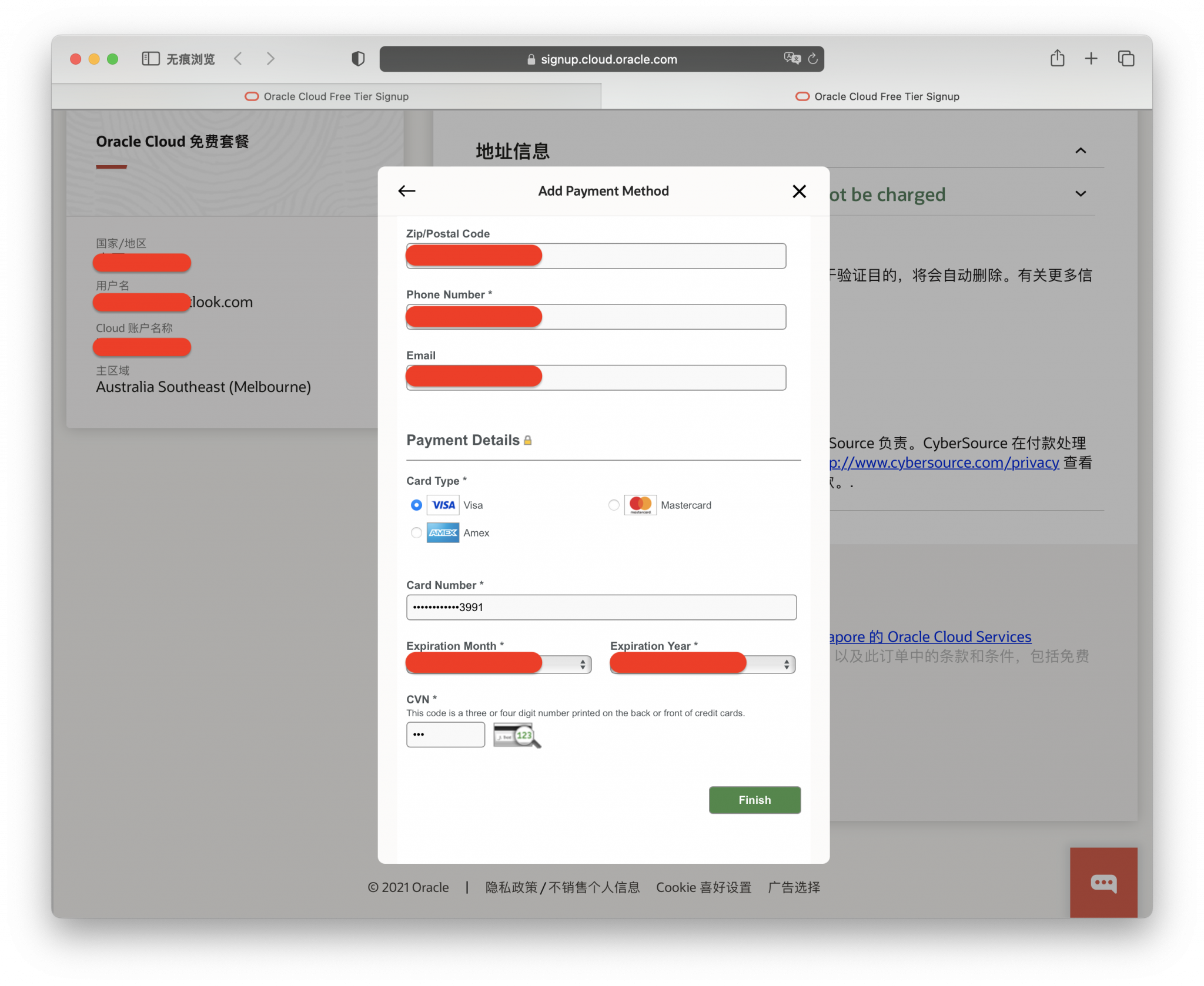Click the Card Number field
1204x986 pixels.
point(601,607)
